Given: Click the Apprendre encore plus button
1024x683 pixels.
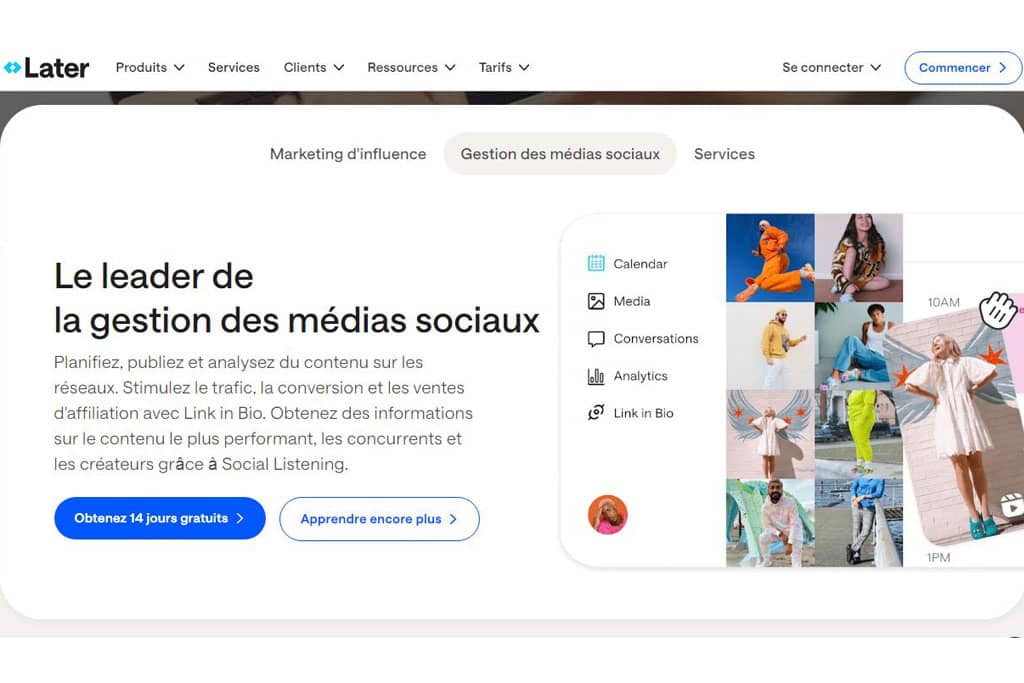Looking at the screenshot, I should [x=379, y=519].
